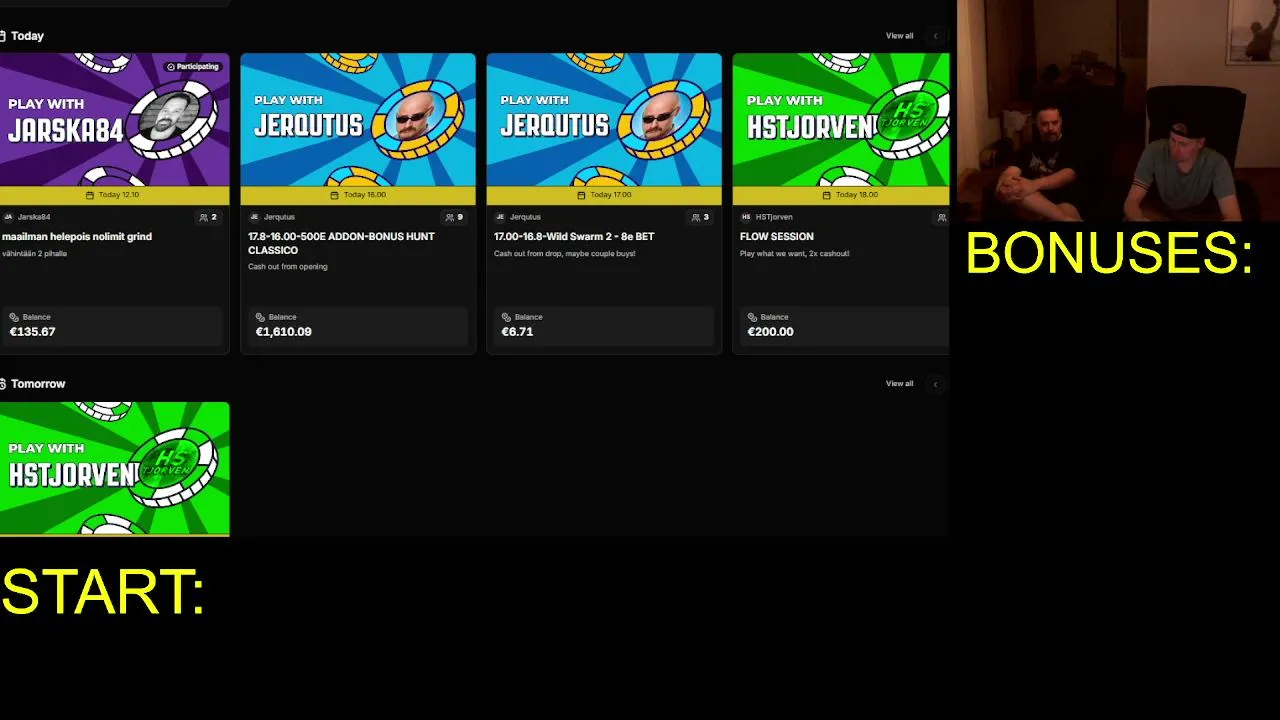Click the 'Today 17.00' time label
This screenshot has height=720, width=1280.
pyautogui.click(x=610, y=195)
